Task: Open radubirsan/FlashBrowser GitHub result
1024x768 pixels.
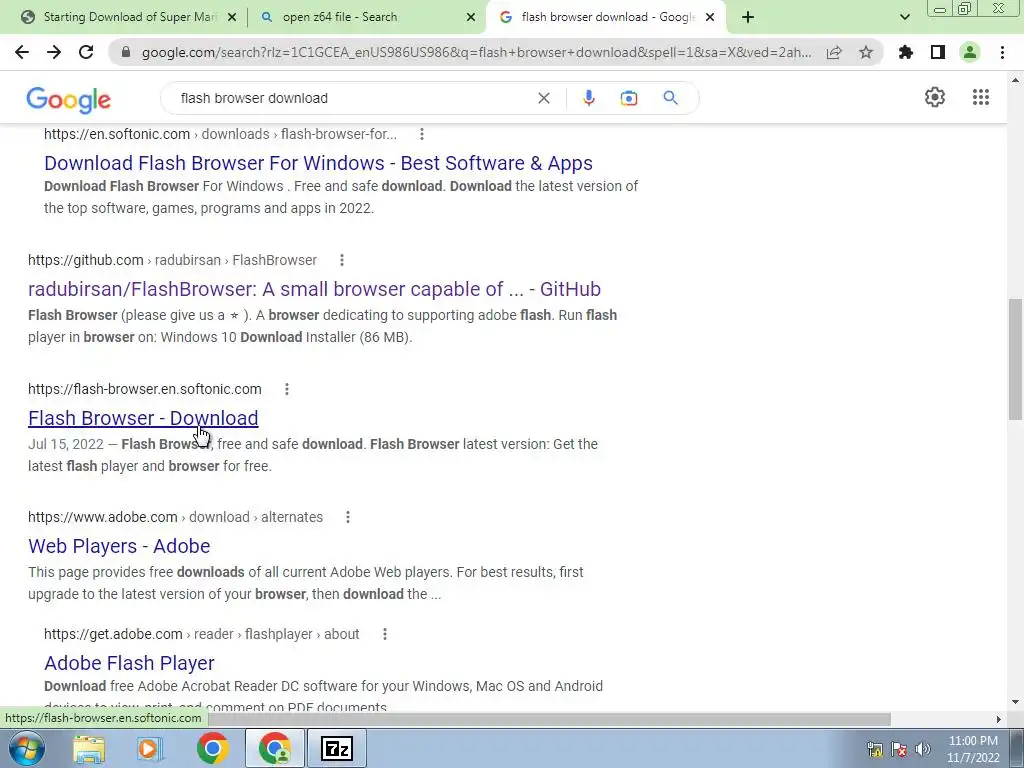Action: pyautogui.click(x=314, y=289)
